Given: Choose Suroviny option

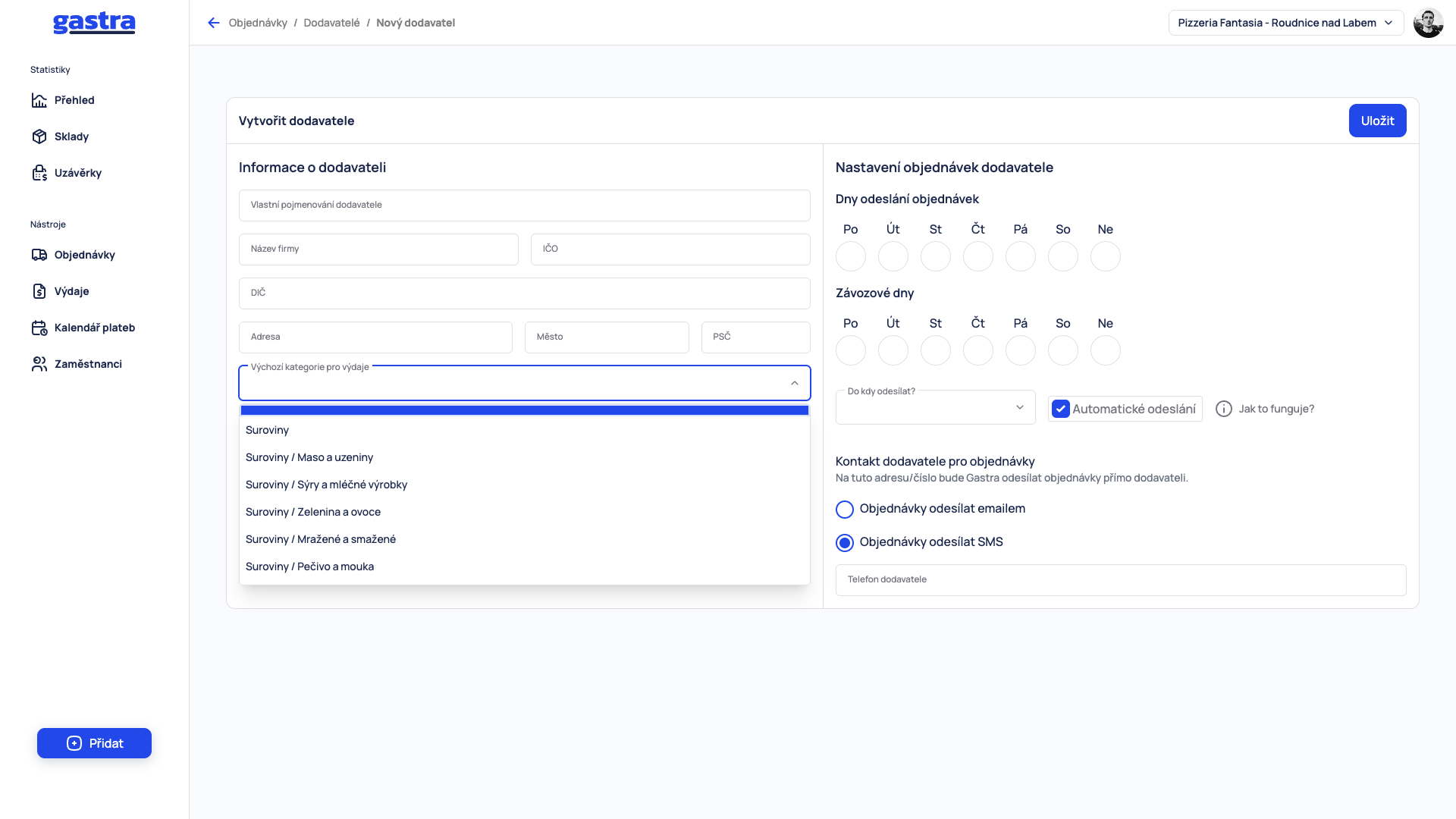Looking at the screenshot, I should [525, 430].
